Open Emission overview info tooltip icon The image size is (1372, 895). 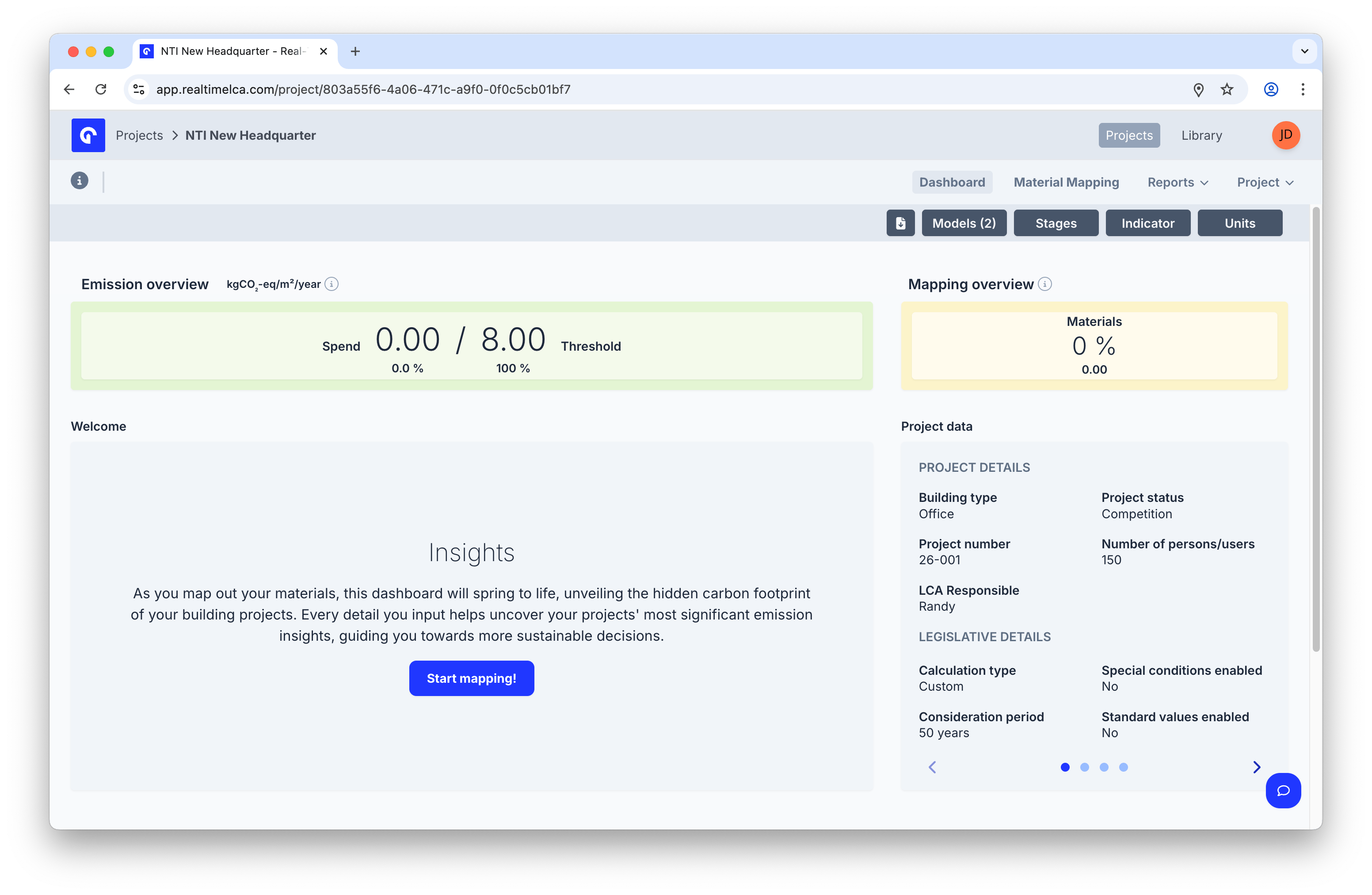(x=332, y=284)
